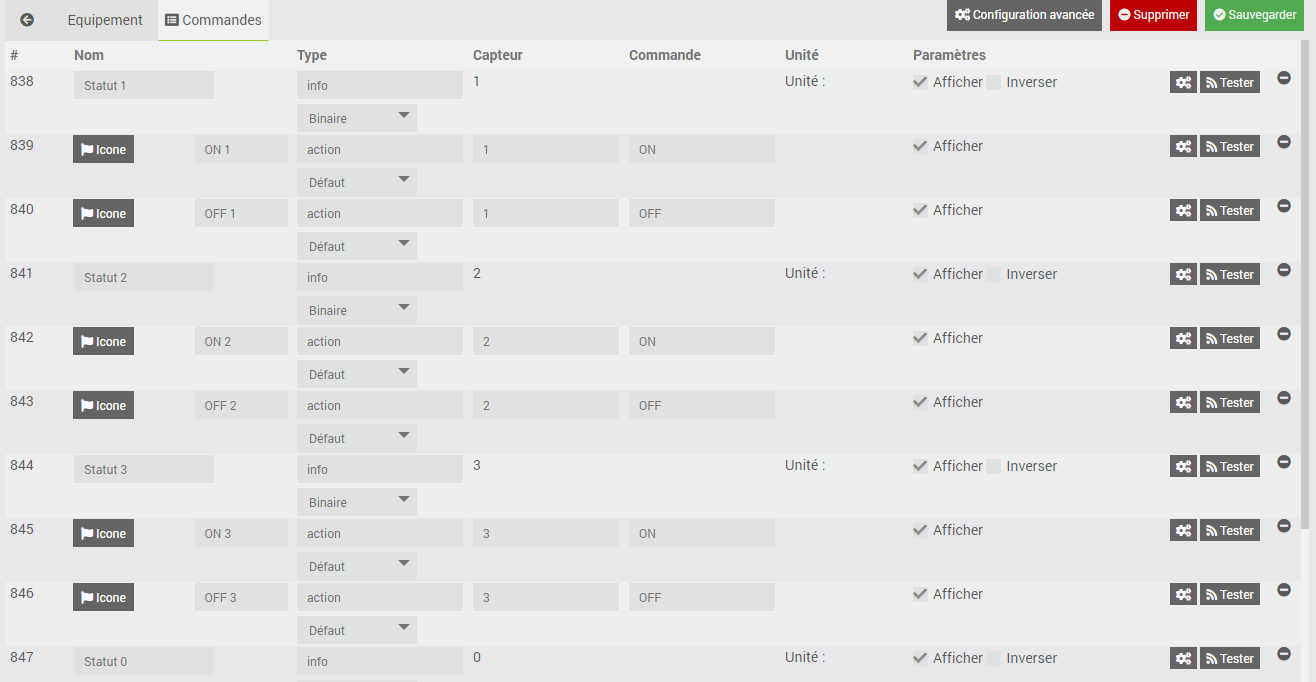
Task: Click the back arrow icon
Action: (x=27, y=20)
